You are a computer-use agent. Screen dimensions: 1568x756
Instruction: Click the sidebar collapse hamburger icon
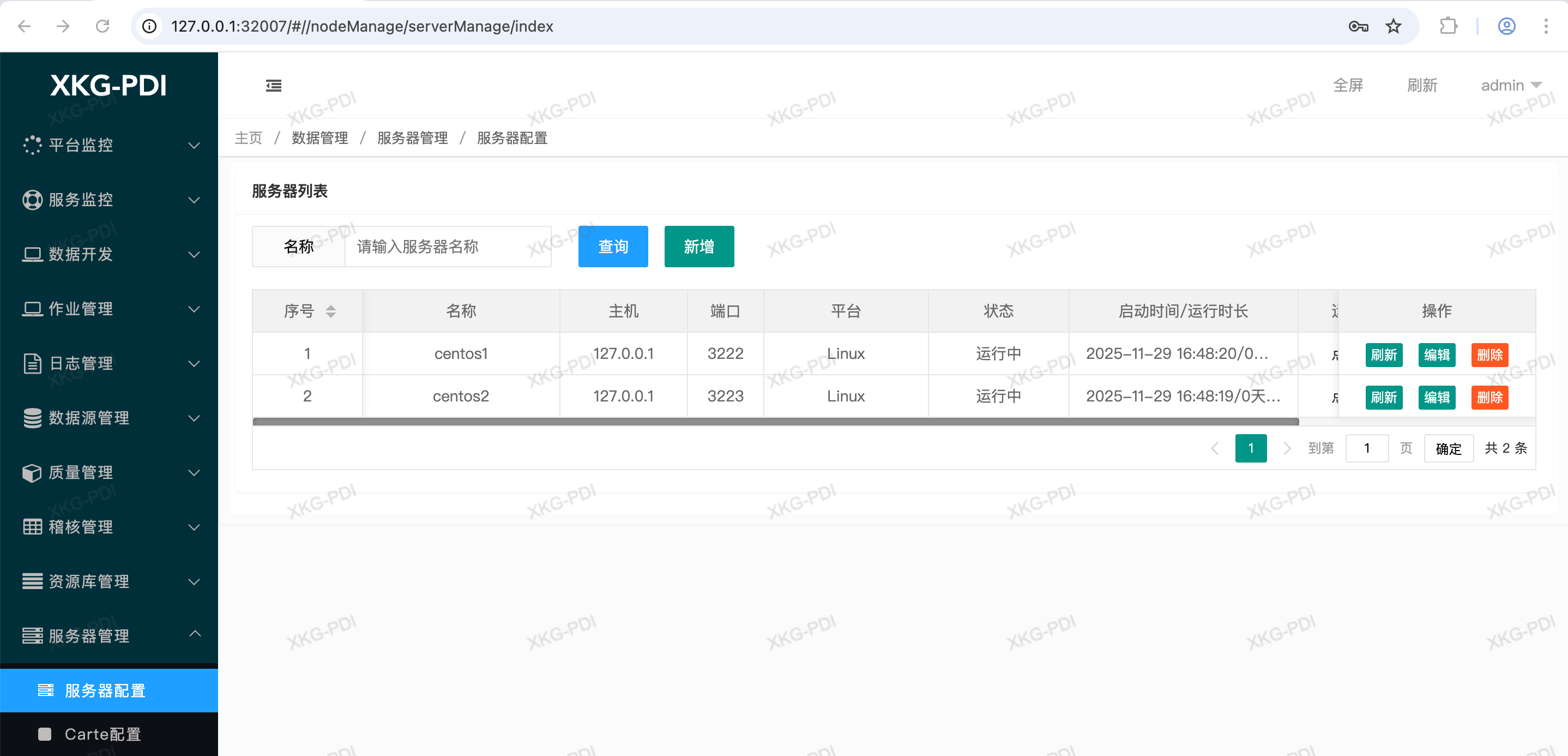coord(273,86)
